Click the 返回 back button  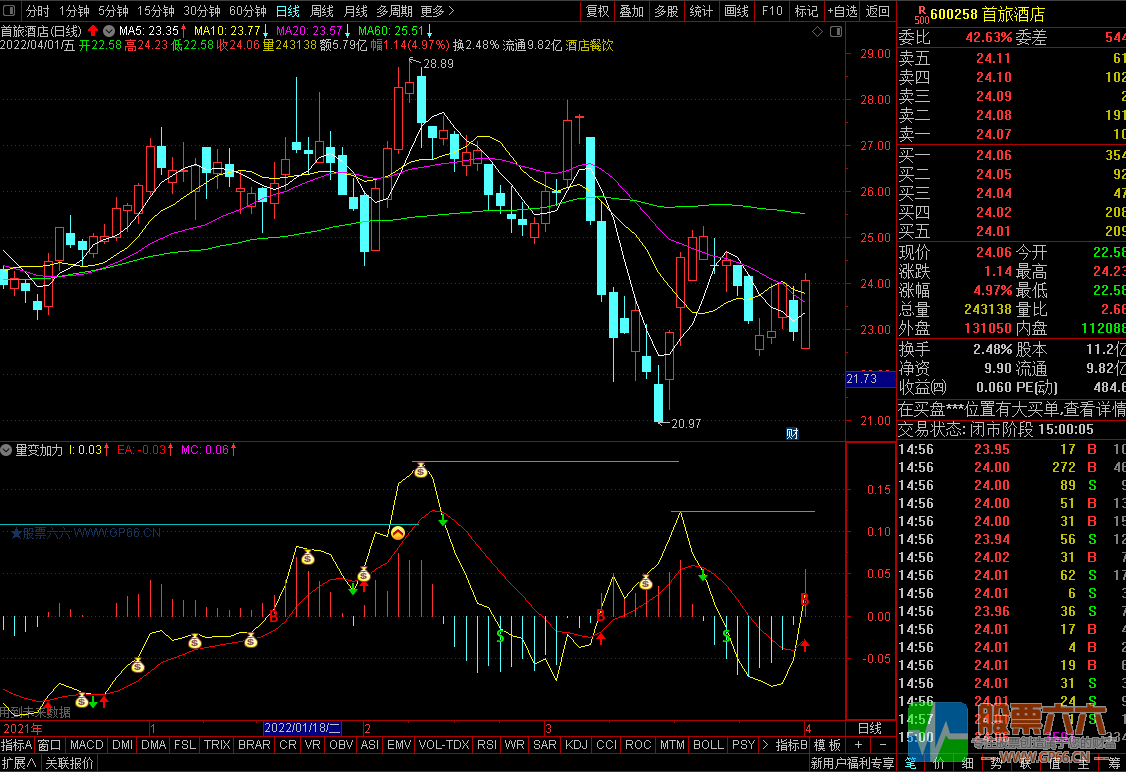pyautogui.click(x=878, y=11)
